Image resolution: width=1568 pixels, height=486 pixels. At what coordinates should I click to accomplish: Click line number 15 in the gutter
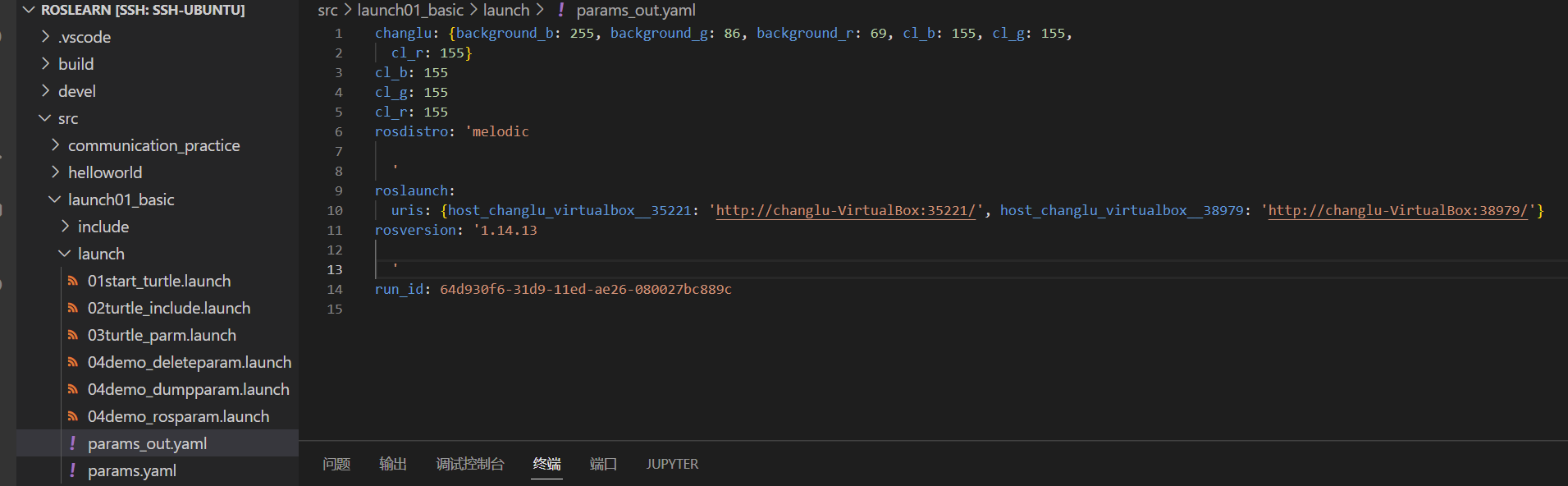[x=335, y=309]
